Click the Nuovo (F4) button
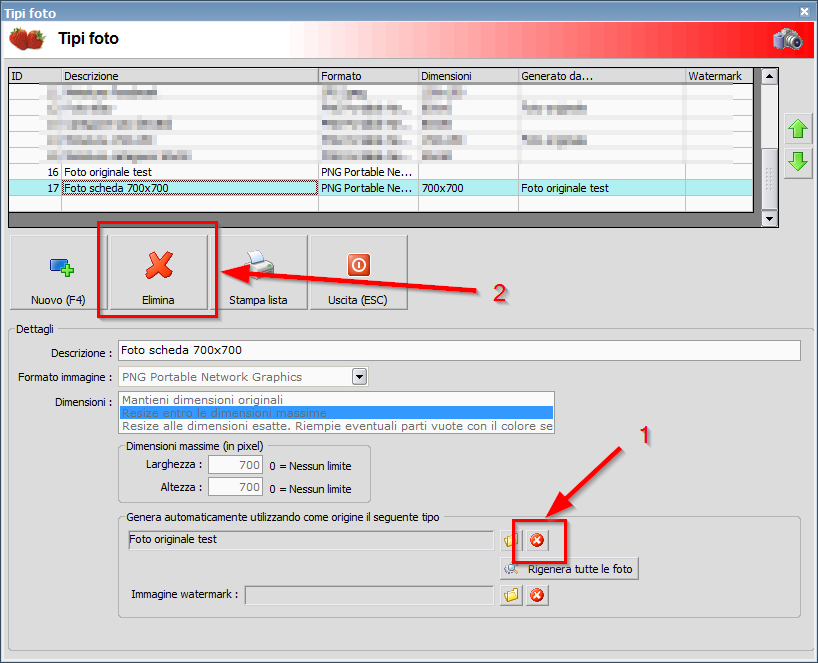818x663 pixels. [58, 273]
